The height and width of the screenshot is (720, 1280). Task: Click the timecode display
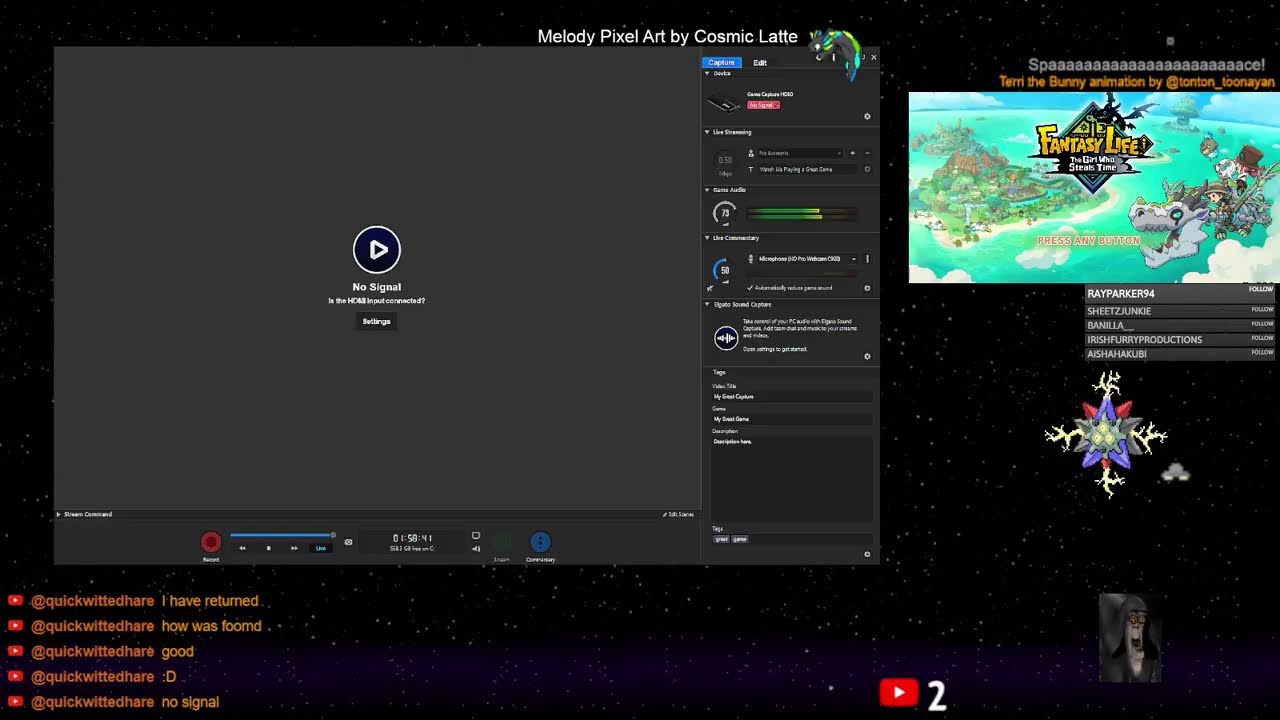[412, 538]
